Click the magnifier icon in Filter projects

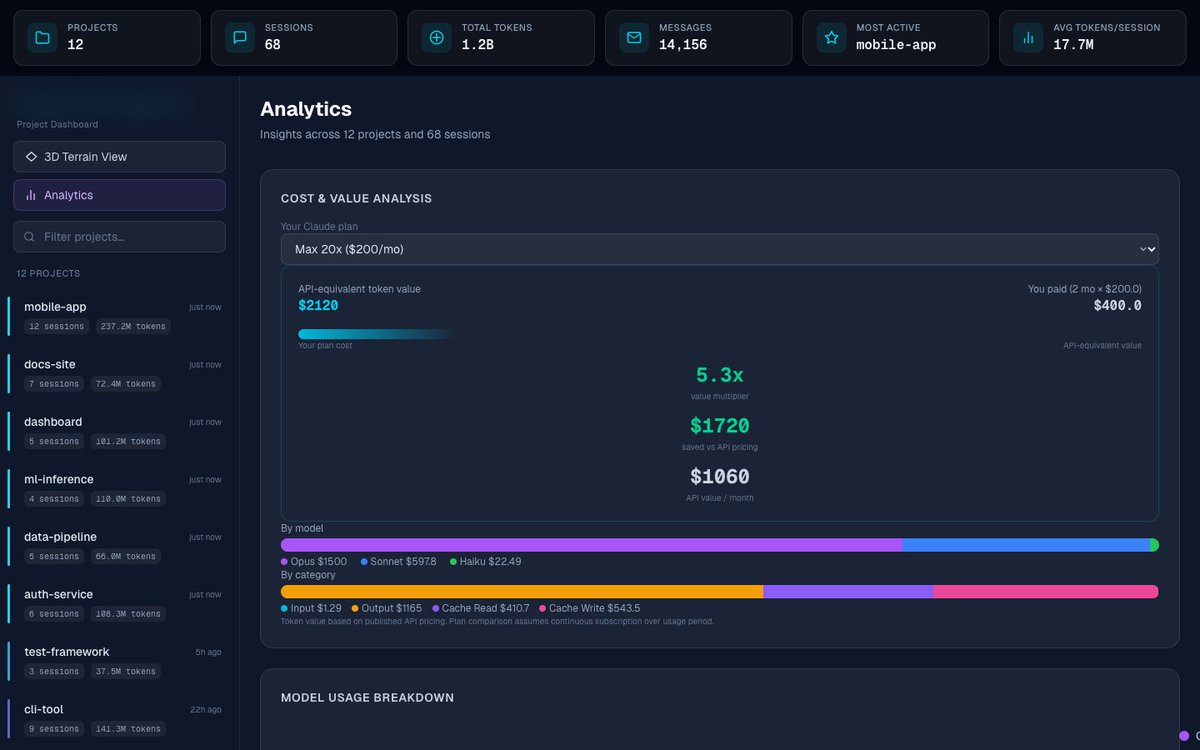tap(30, 237)
